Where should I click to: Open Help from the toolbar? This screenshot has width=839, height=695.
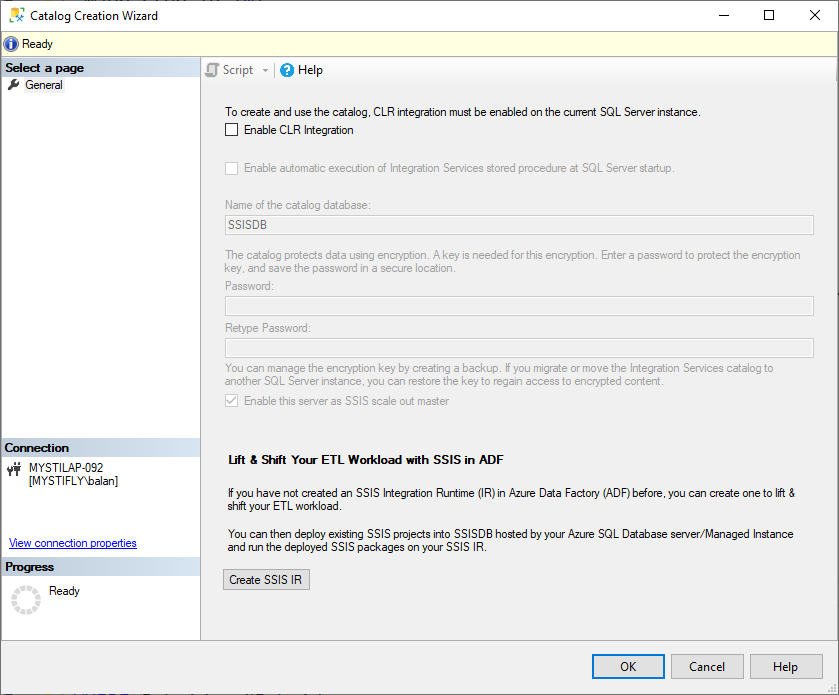coord(301,70)
